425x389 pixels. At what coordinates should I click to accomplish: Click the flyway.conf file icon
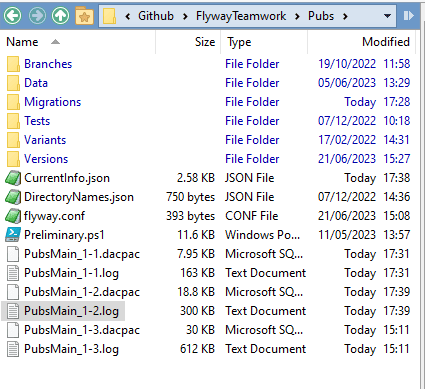(x=13, y=216)
